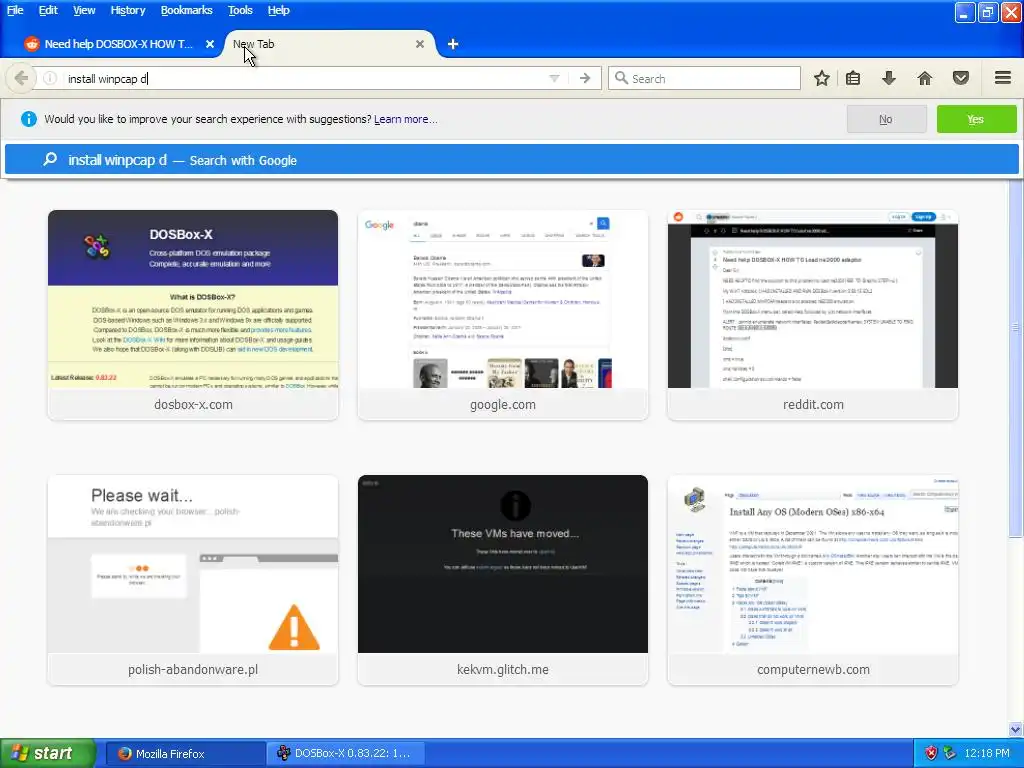Open the kekvm.glitch.me thumbnail tile
Image resolution: width=1024 pixels, height=768 pixels.
click(503, 580)
